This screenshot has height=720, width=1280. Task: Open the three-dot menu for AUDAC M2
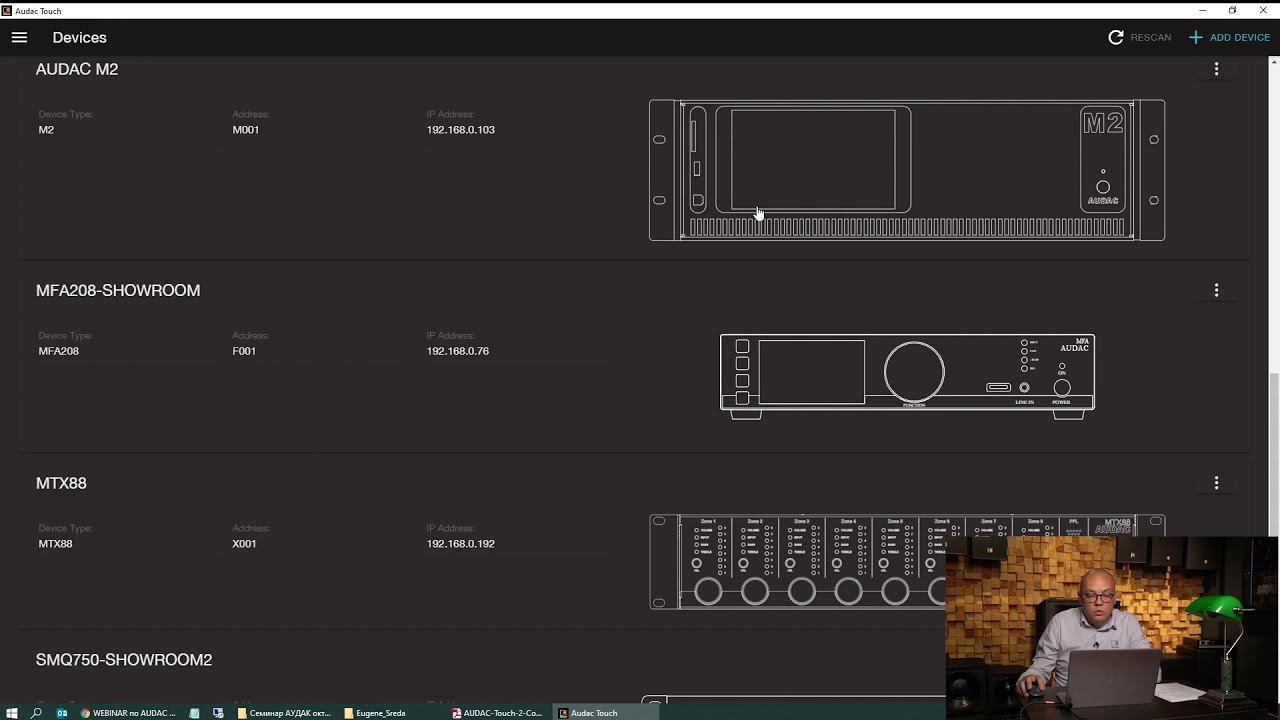coord(1216,69)
